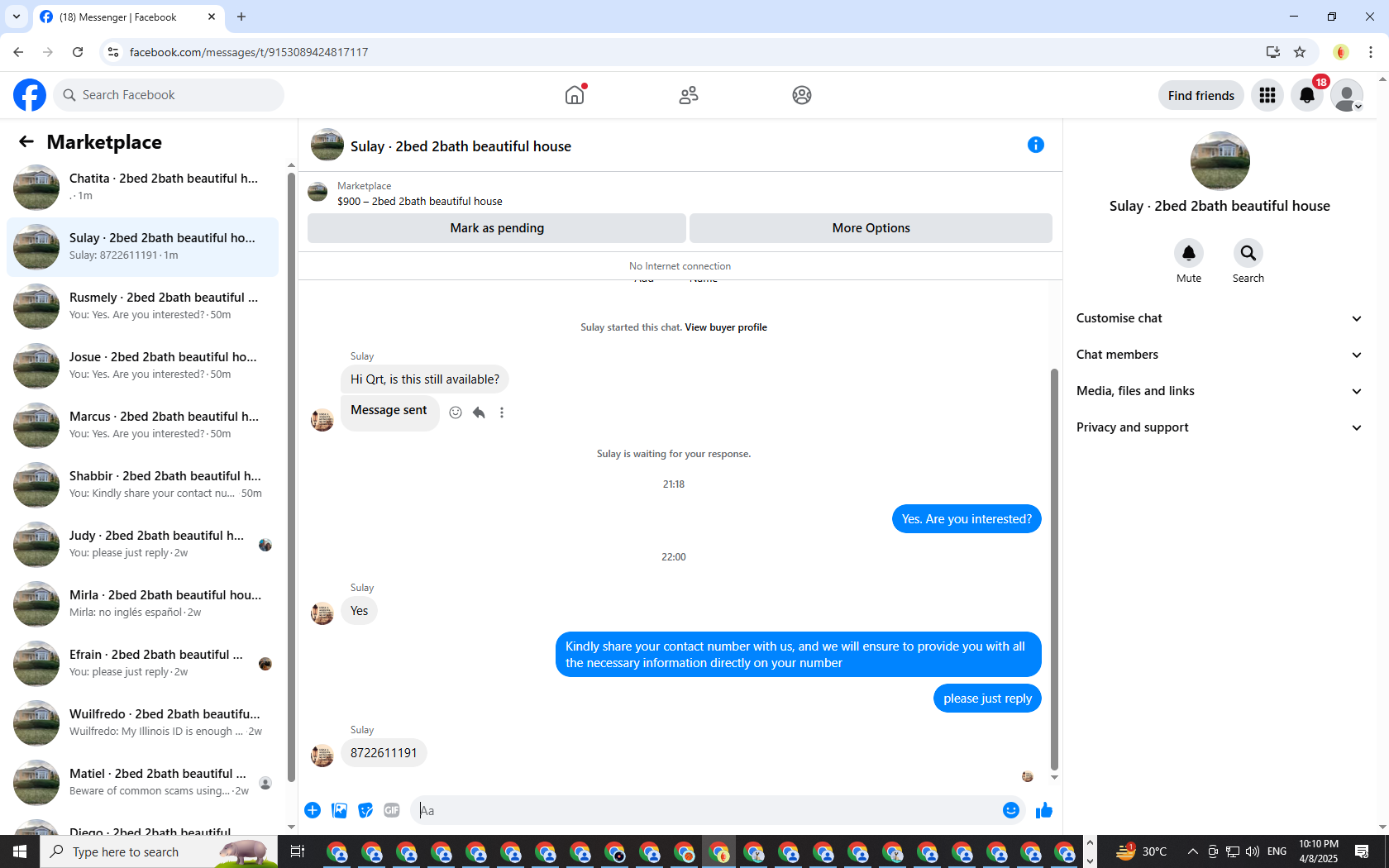Open Efrain conversation
The image size is (1389, 868).
click(x=142, y=664)
